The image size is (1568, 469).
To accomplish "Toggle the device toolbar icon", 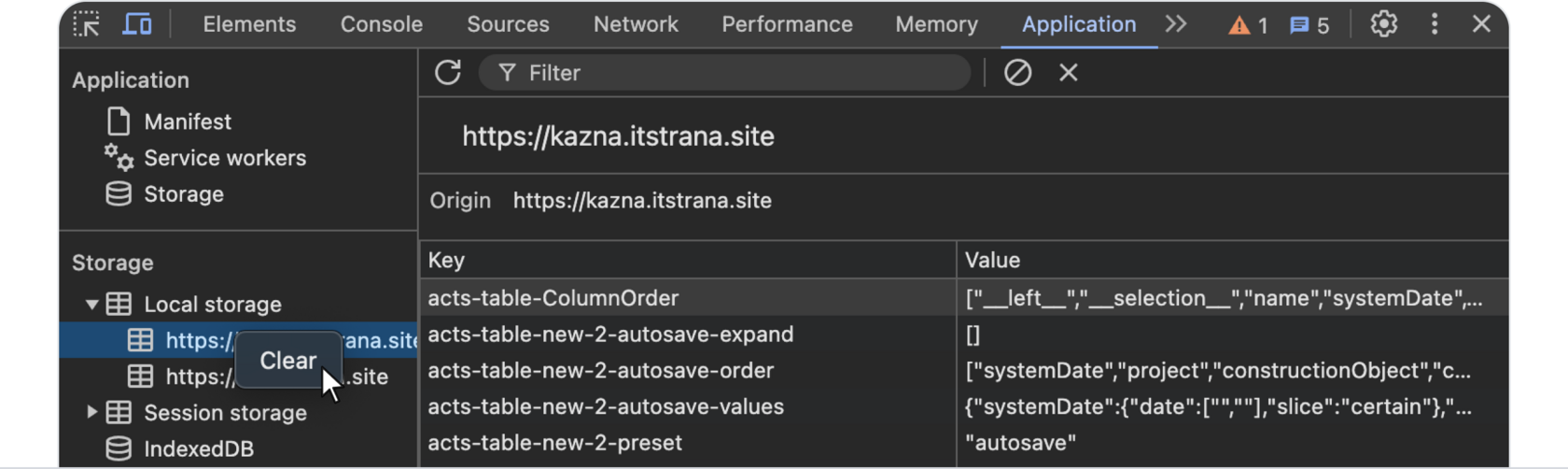I will tap(137, 24).
